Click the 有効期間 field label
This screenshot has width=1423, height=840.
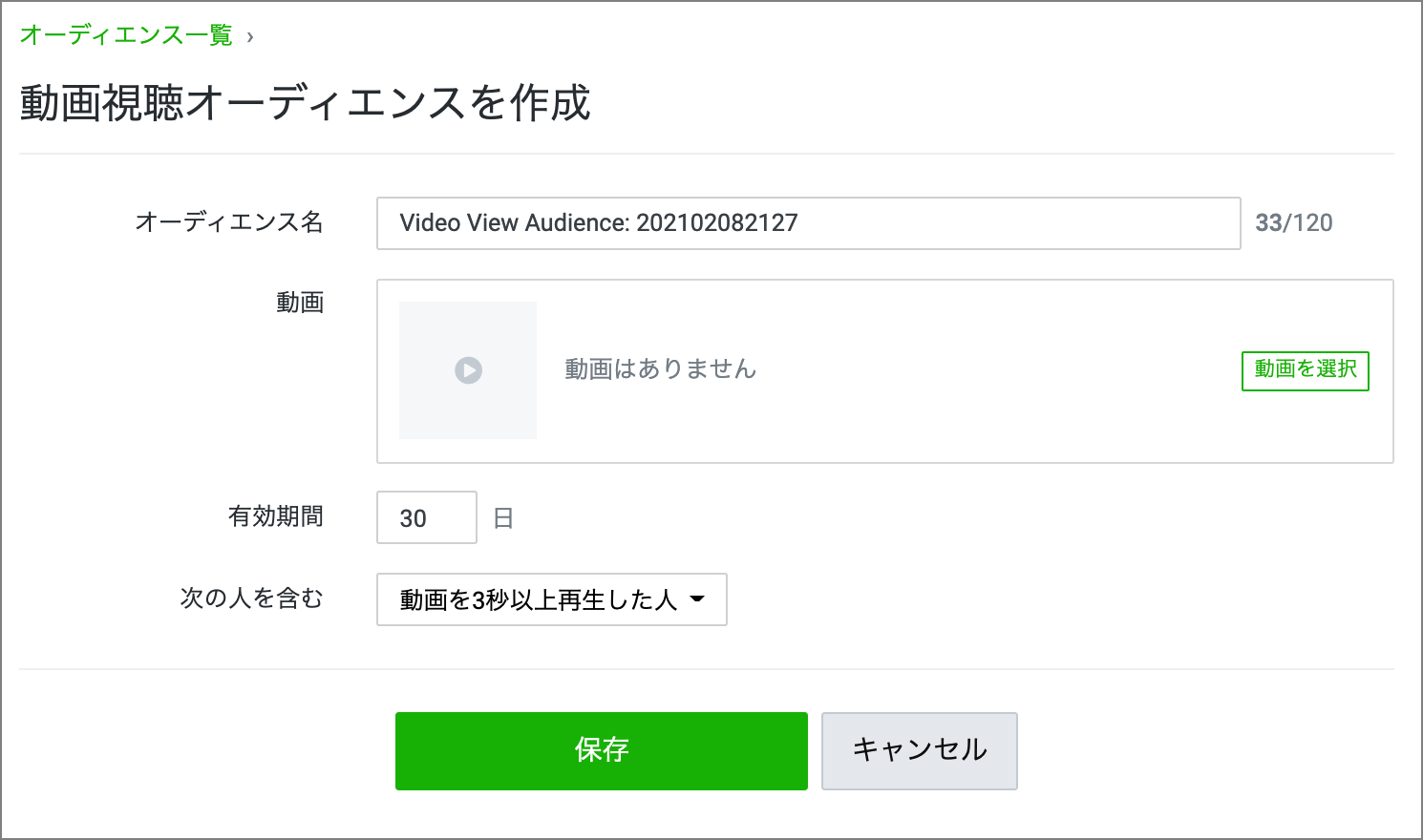coord(275,516)
